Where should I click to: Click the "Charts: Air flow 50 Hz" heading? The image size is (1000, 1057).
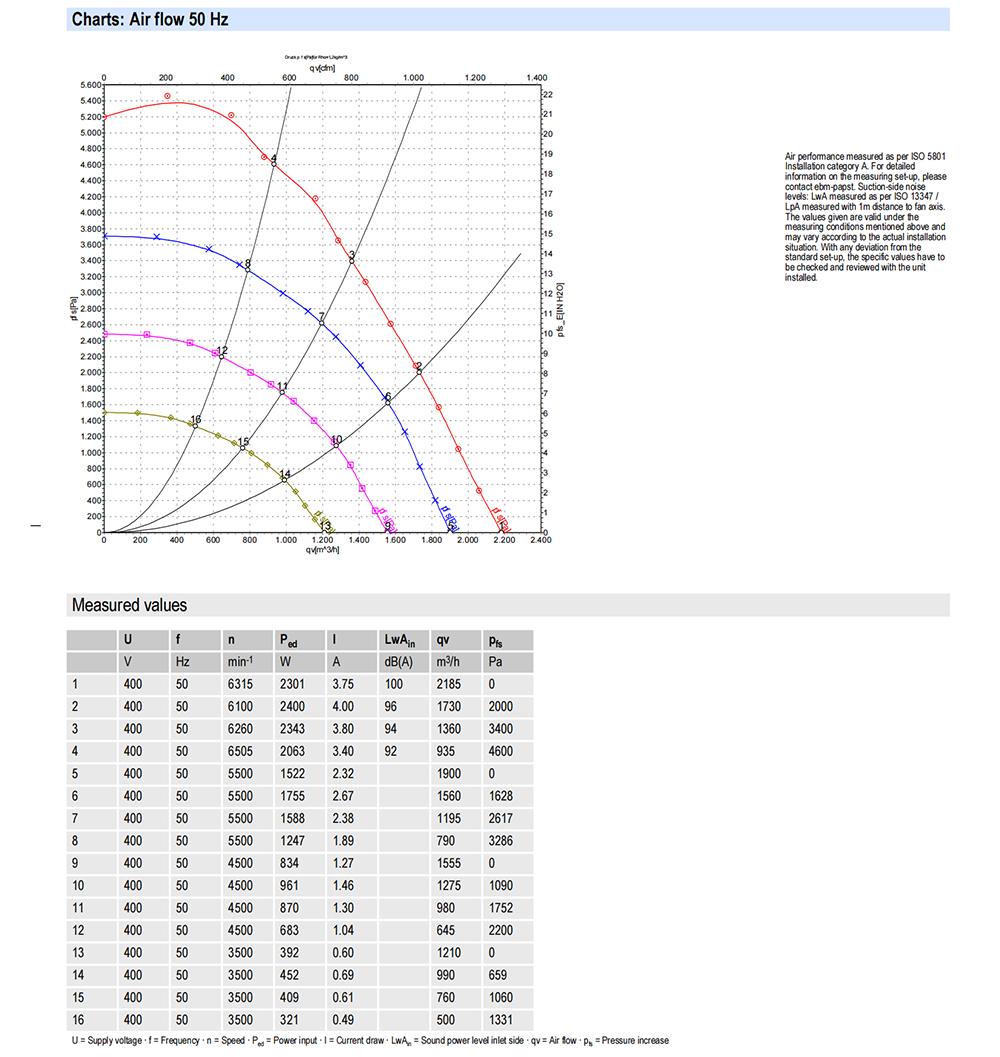tap(150, 20)
